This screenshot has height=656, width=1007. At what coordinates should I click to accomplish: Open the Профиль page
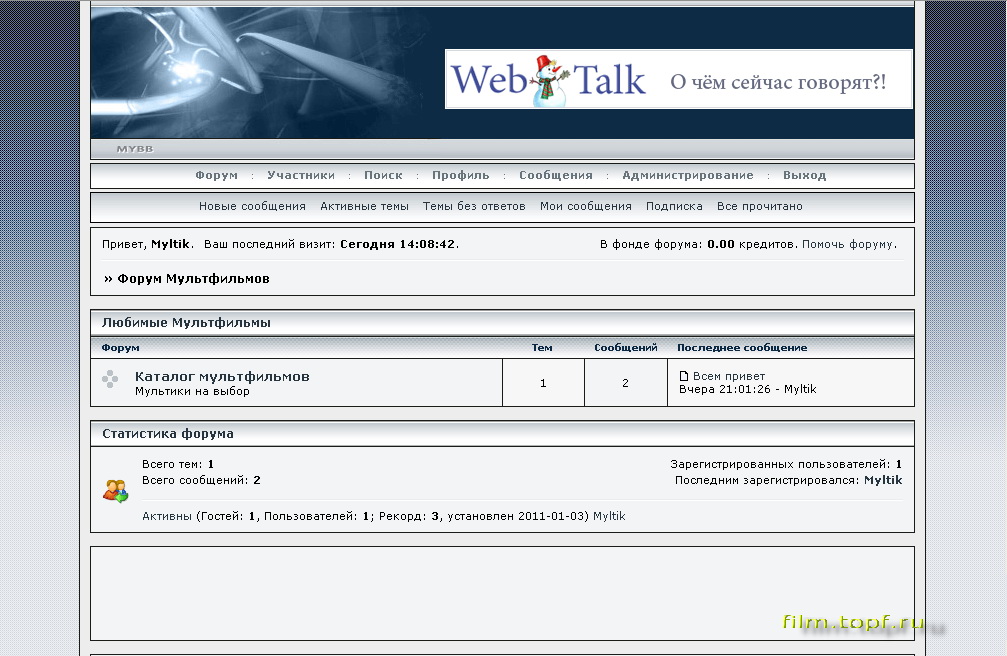pyautogui.click(x=460, y=175)
